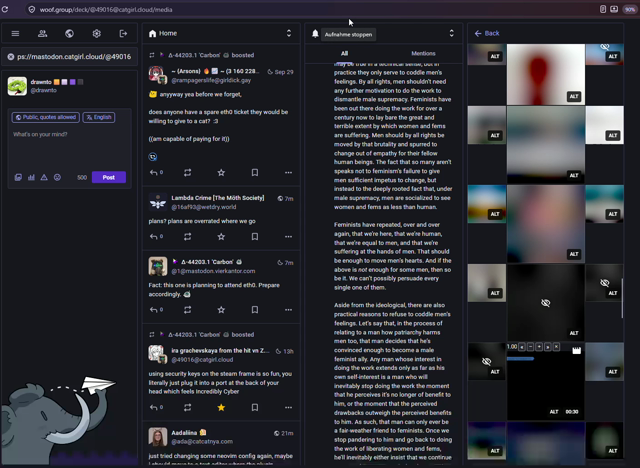The image size is (640, 468).
Task: Reload the page in the browser
Action: click(x=5, y=9)
